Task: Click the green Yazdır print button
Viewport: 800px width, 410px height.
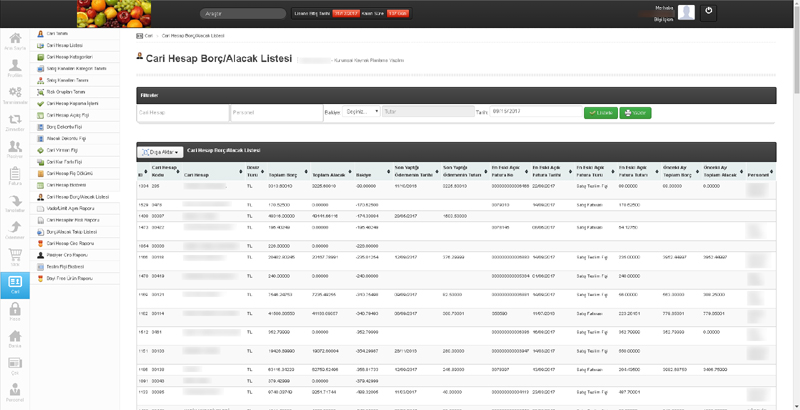Action: click(635, 113)
